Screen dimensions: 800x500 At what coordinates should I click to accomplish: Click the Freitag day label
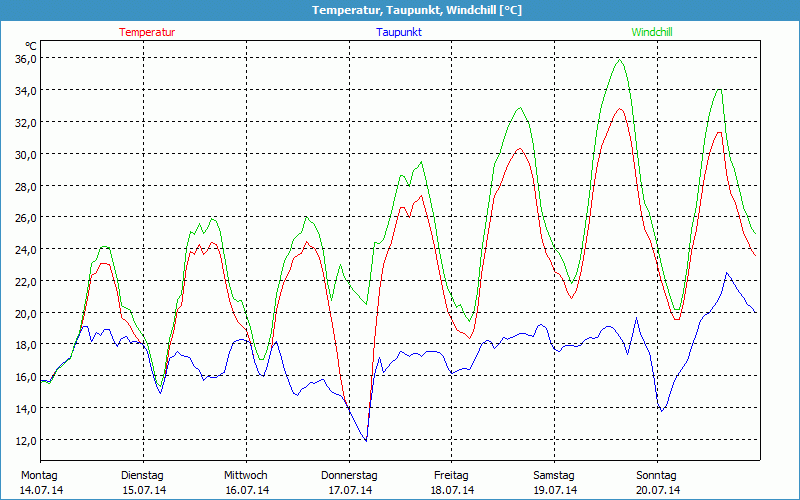[x=451, y=476]
